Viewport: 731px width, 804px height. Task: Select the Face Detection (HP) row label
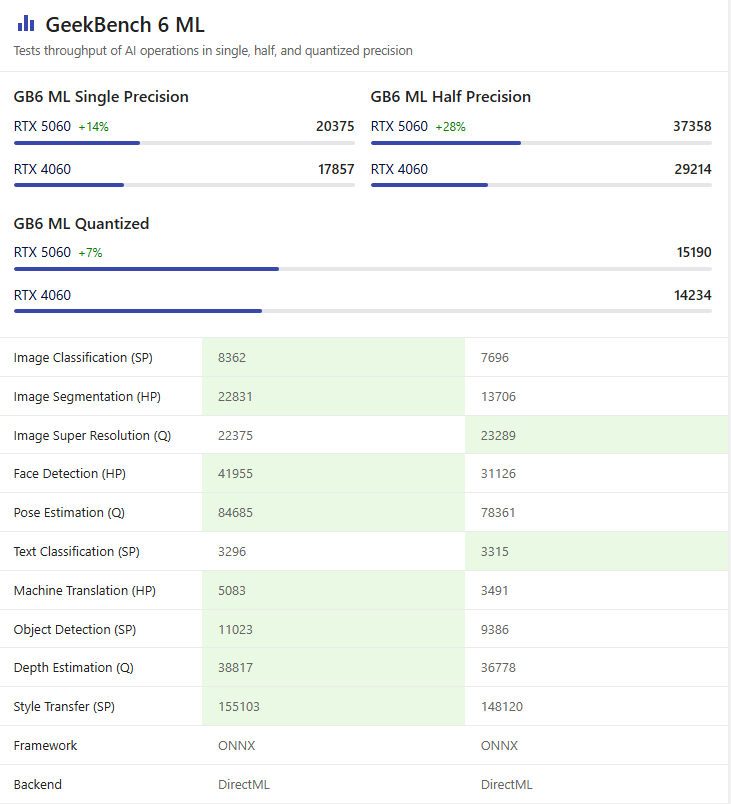(x=70, y=474)
